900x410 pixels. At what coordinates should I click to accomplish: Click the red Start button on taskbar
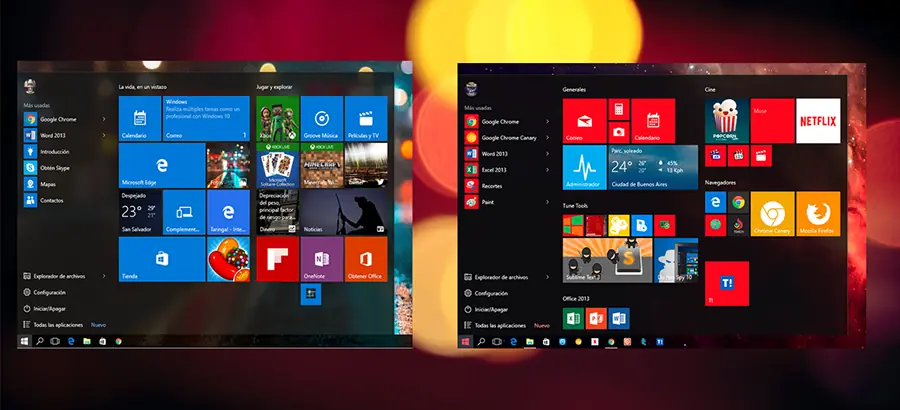pyautogui.click(x=465, y=342)
